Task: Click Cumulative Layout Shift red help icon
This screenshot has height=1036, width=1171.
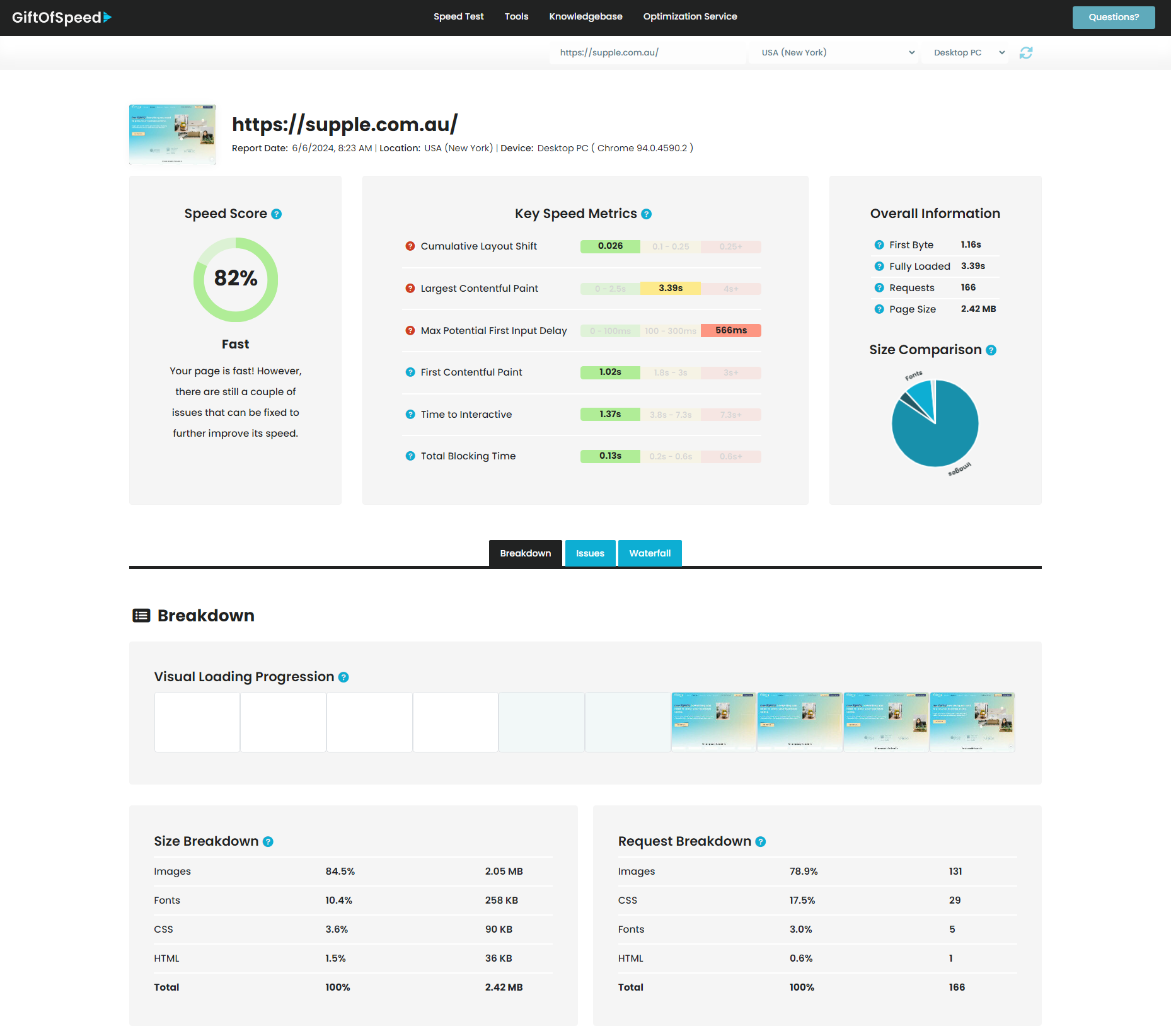Action: pyautogui.click(x=410, y=246)
